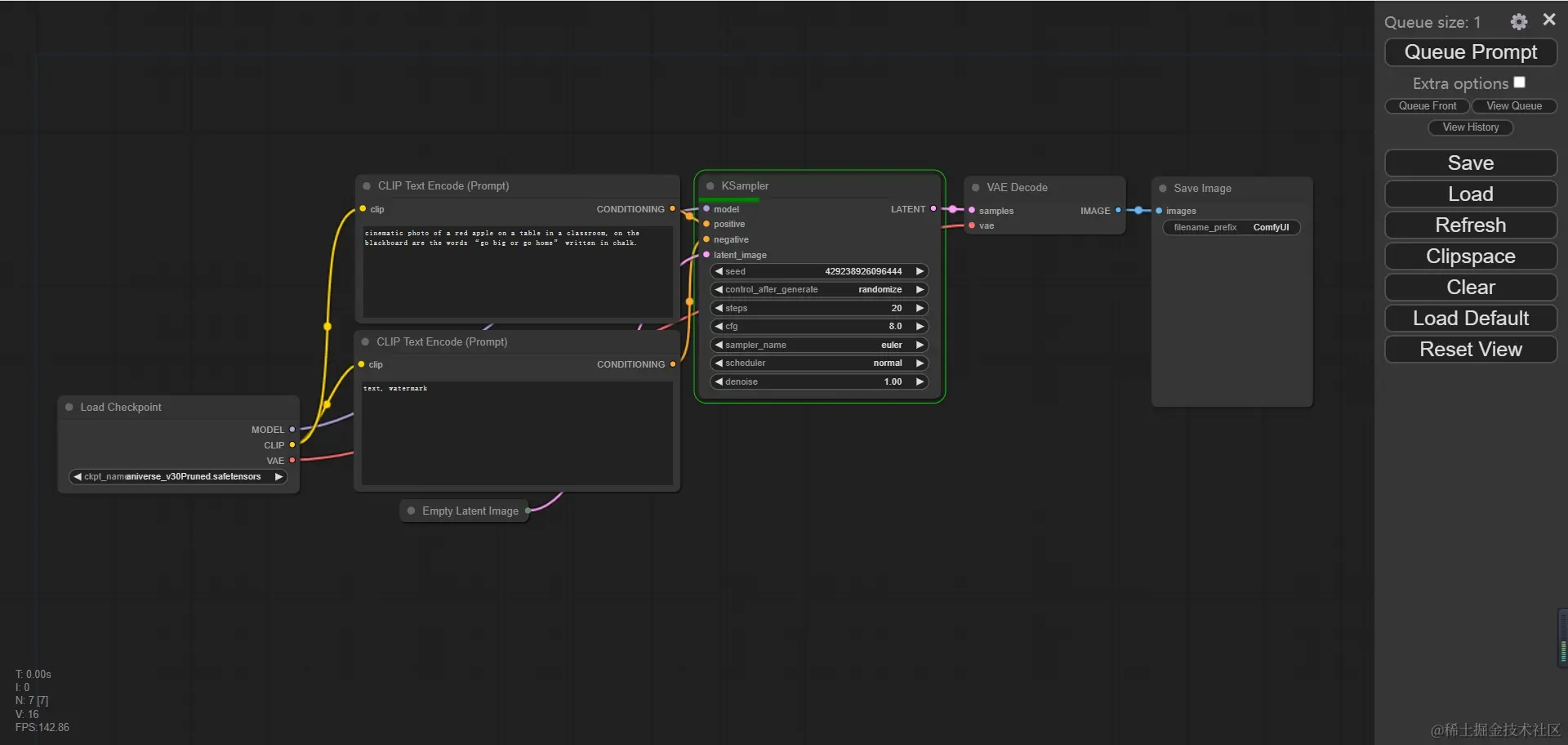The width and height of the screenshot is (1568, 745).
Task: Save the workflow with the Save button
Action: [1471, 163]
